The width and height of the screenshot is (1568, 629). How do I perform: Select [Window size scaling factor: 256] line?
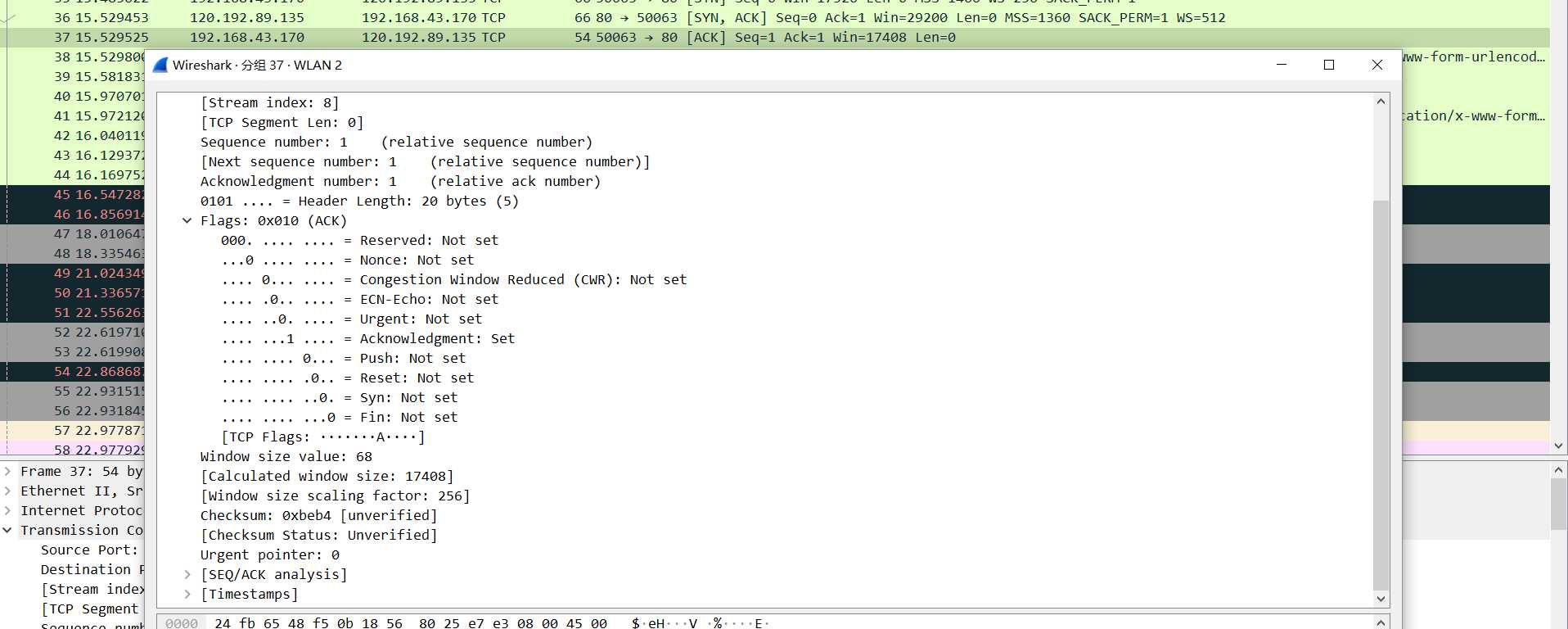335,496
